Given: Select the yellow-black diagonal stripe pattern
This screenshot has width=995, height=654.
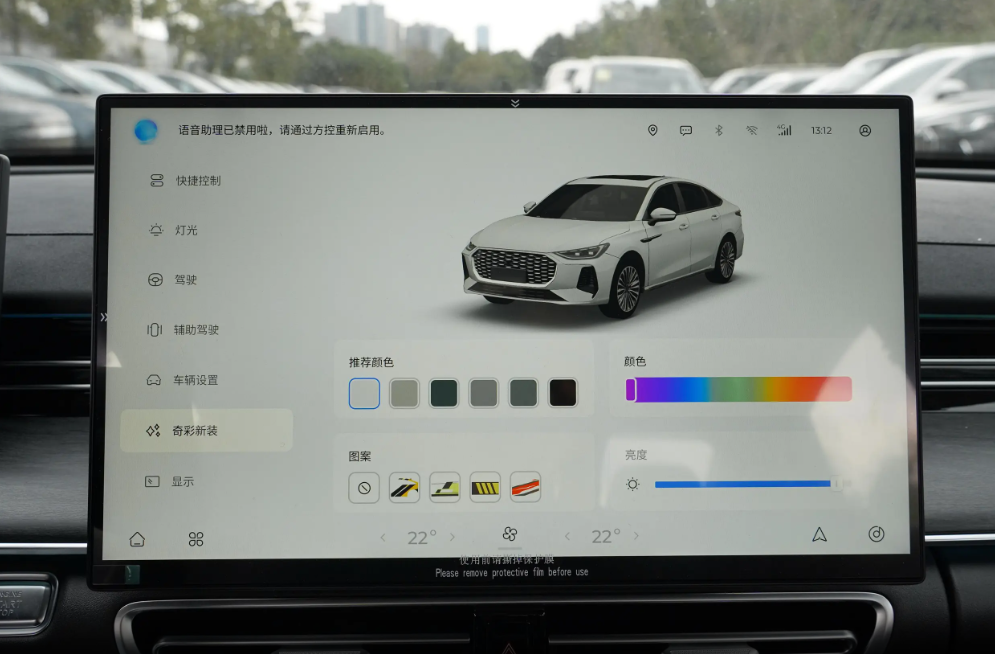Looking at the screenshot, I should click(x=404, y=488).
